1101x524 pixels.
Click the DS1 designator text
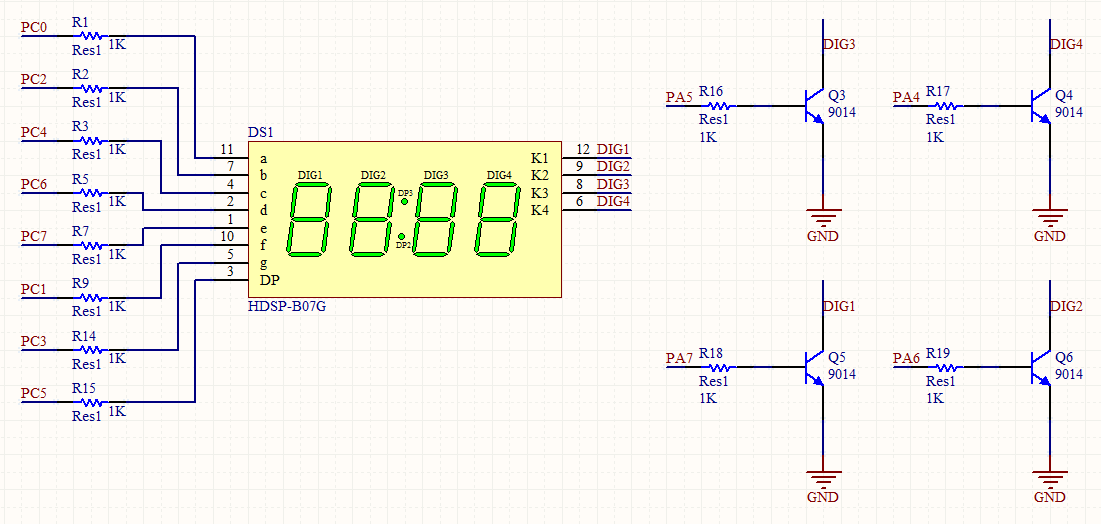tap(260, 132)
